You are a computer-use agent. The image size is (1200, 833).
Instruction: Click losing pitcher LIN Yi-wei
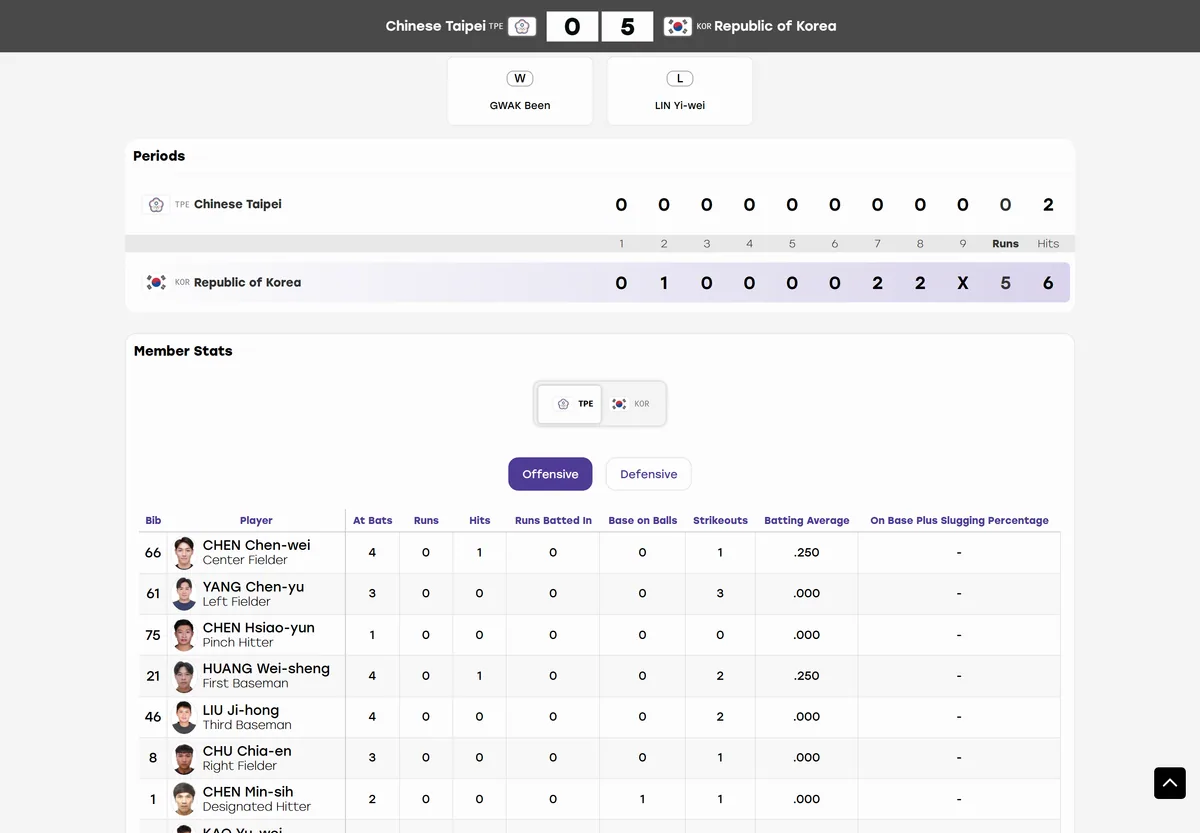(680, 105)
